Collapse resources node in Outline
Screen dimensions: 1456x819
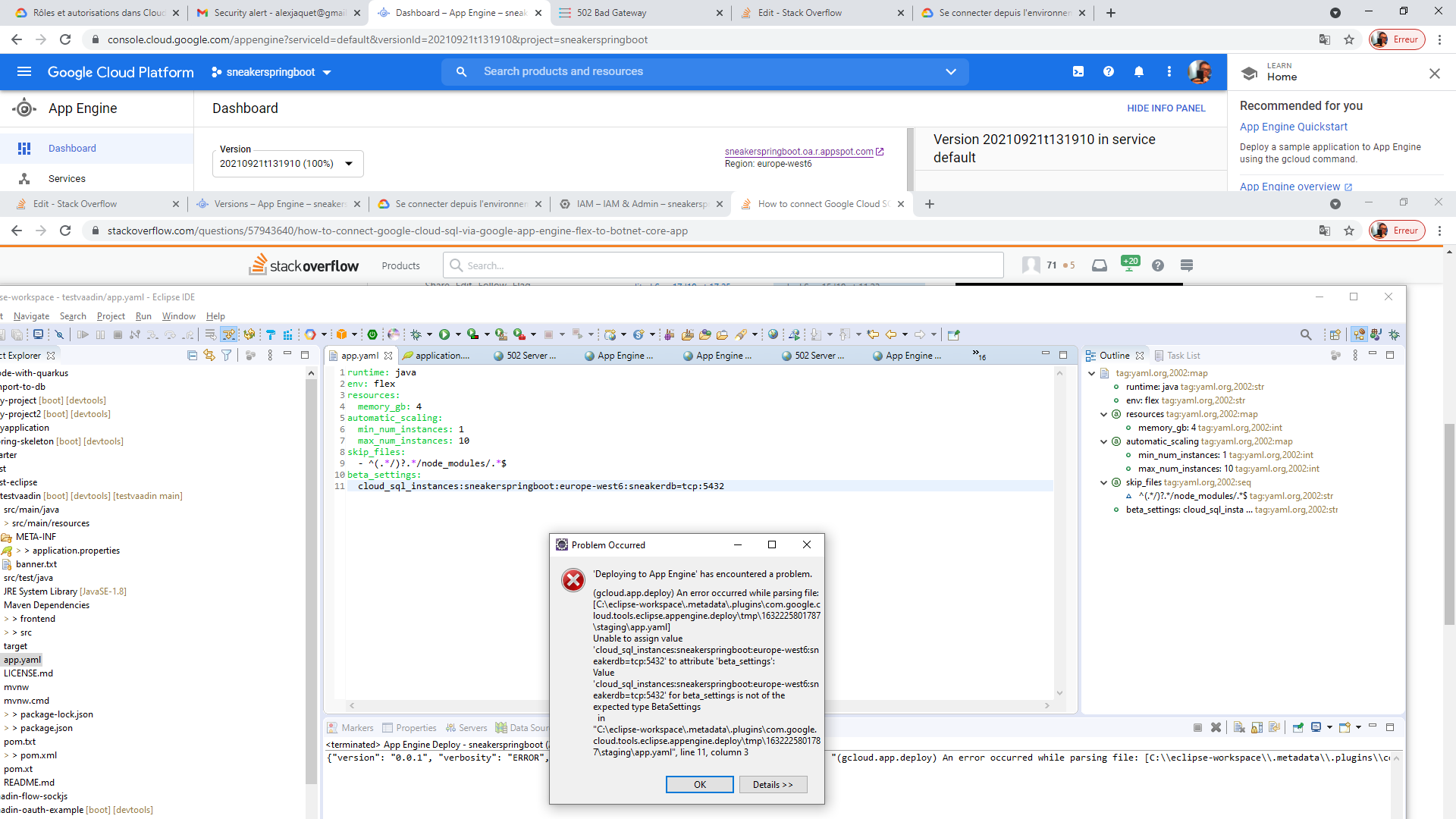[1104, 414]
